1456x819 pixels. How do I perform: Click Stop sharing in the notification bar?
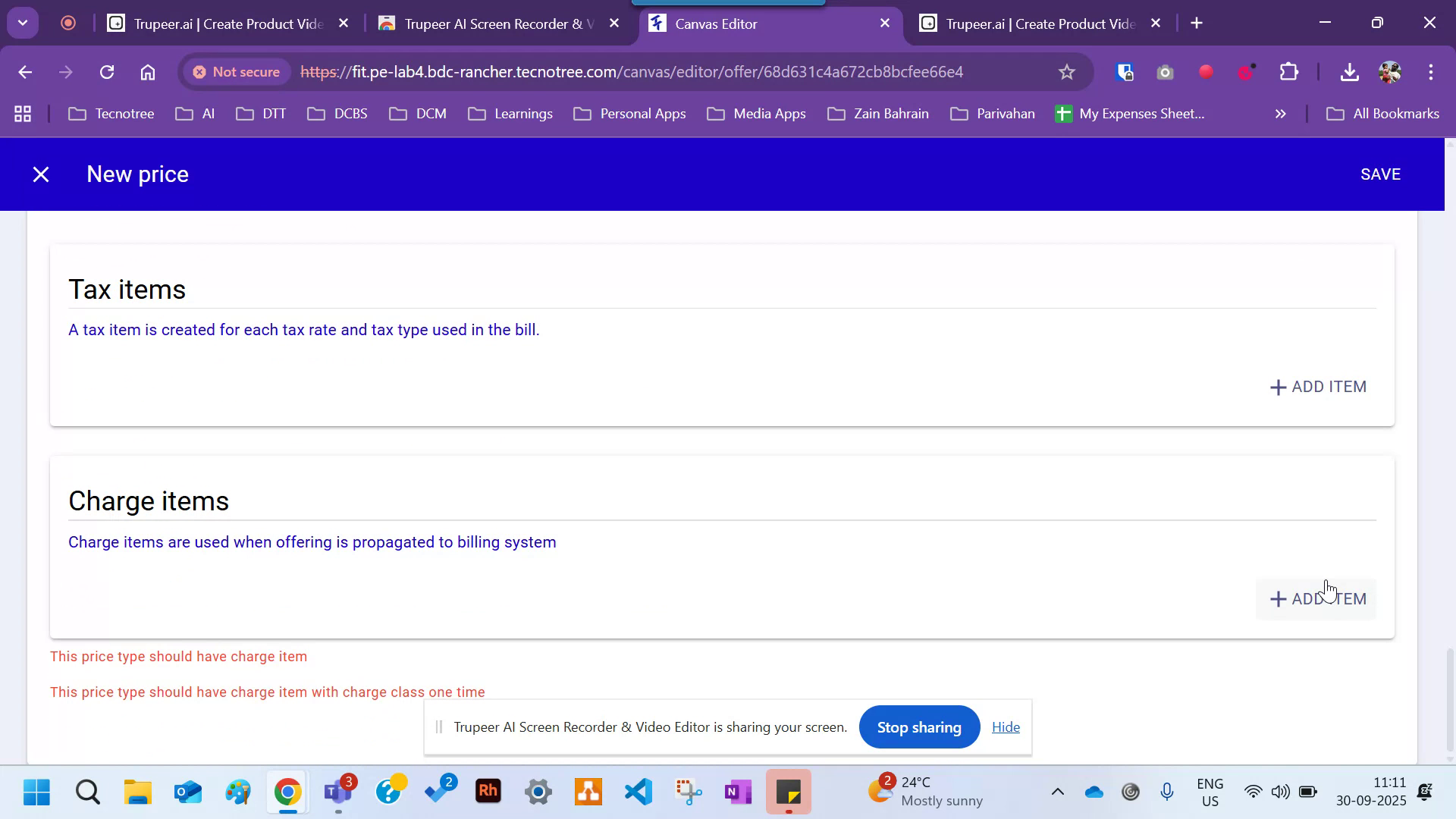[918, 726]
